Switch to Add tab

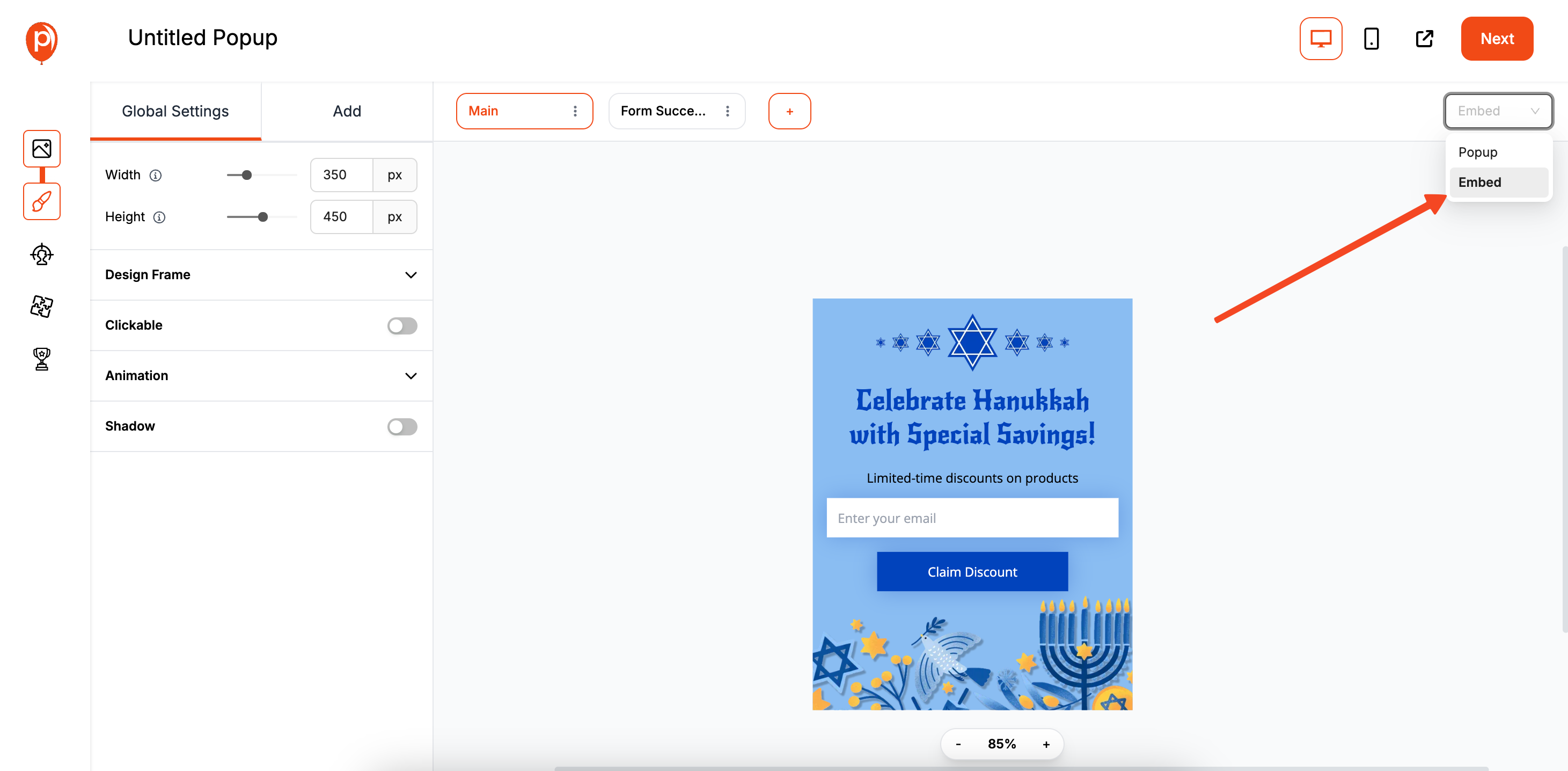tap(347, 111)
